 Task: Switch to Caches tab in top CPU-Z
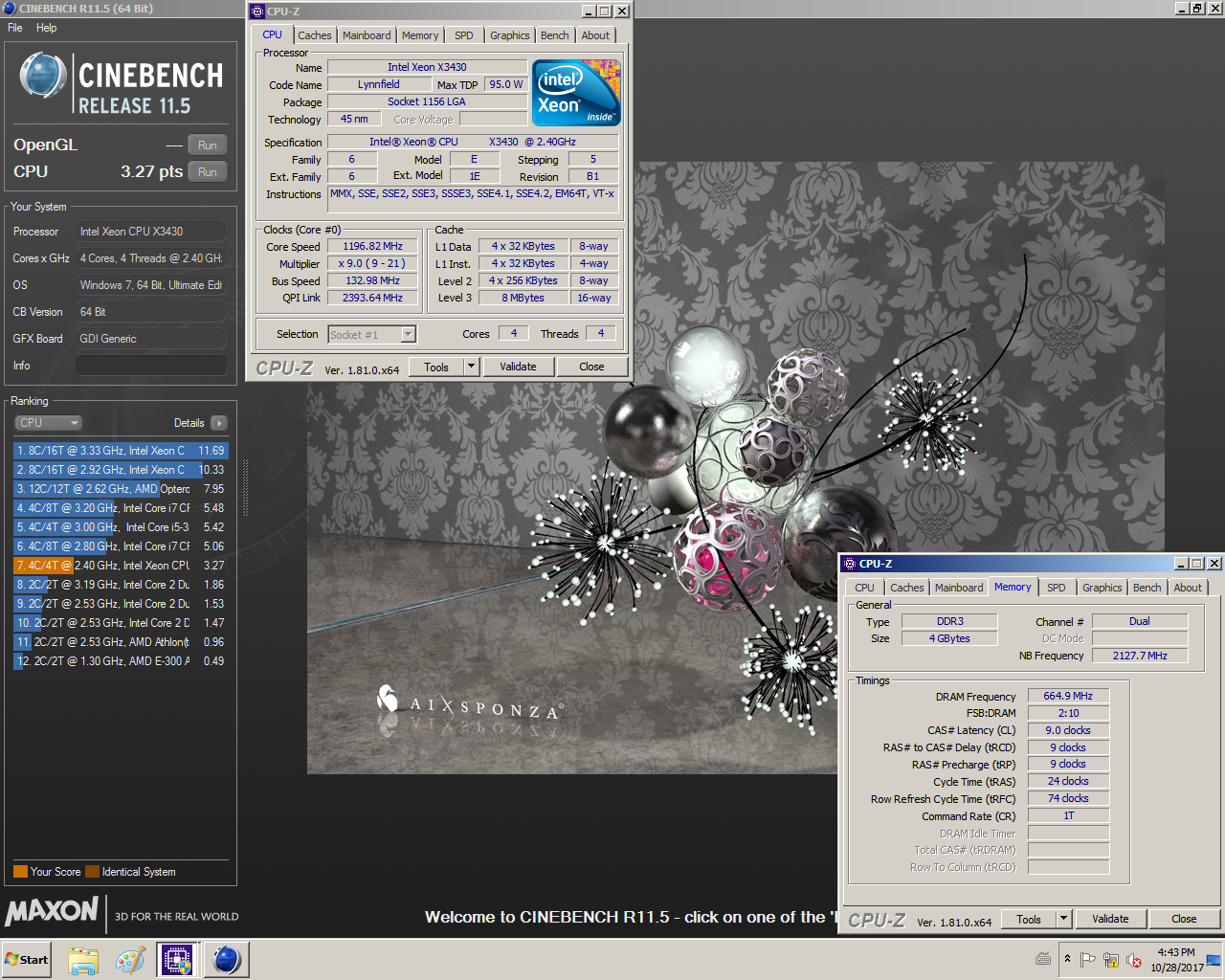coord(314,35)
